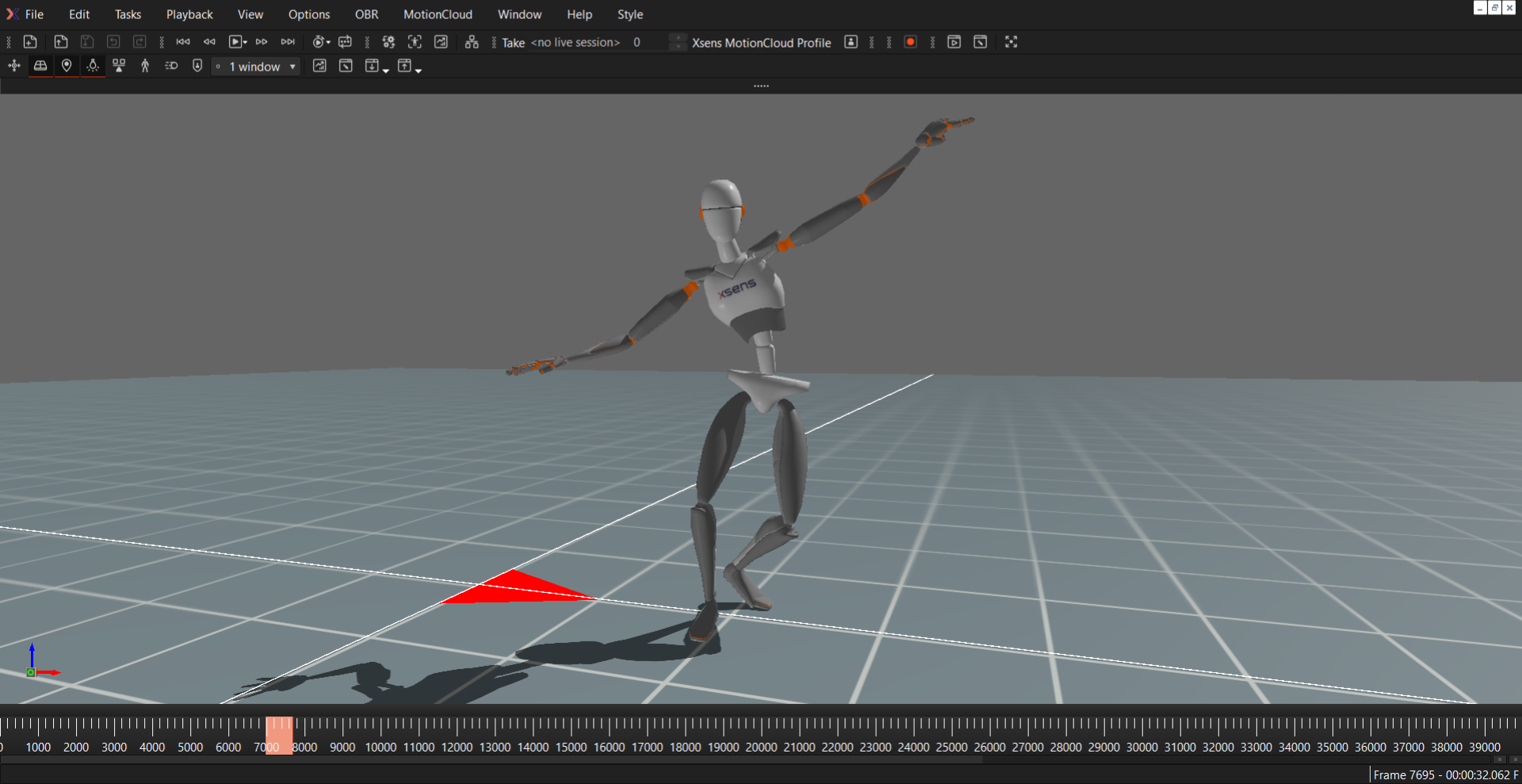
Task: Open the File menu
Action: [x=34, y=14]
